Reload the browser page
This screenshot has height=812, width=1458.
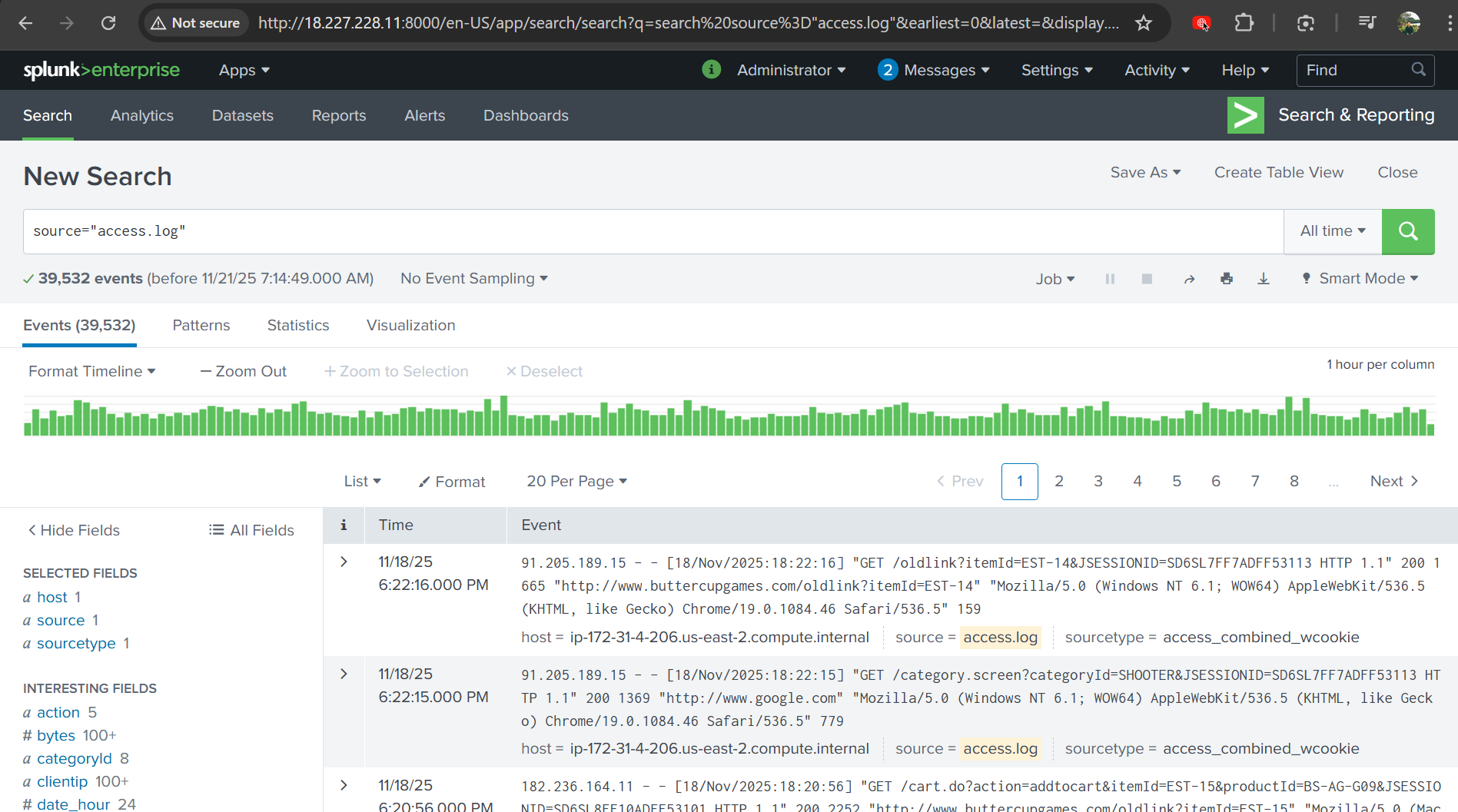[x=108, y=23]
